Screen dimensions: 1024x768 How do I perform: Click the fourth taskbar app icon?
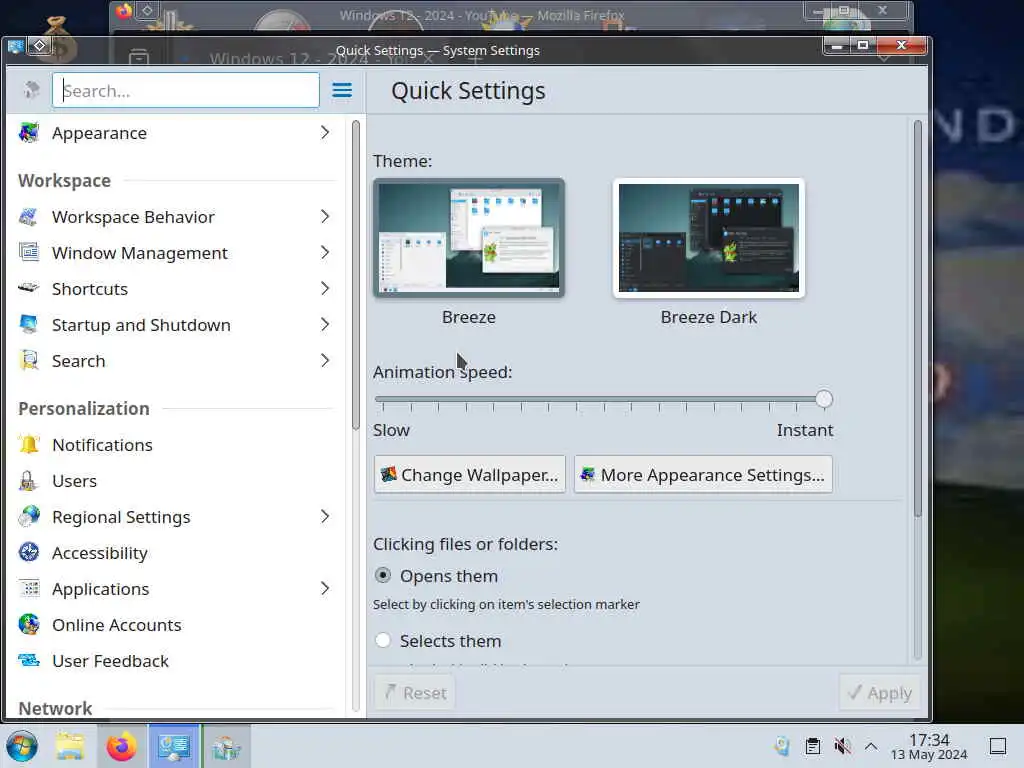coord(226,746)
